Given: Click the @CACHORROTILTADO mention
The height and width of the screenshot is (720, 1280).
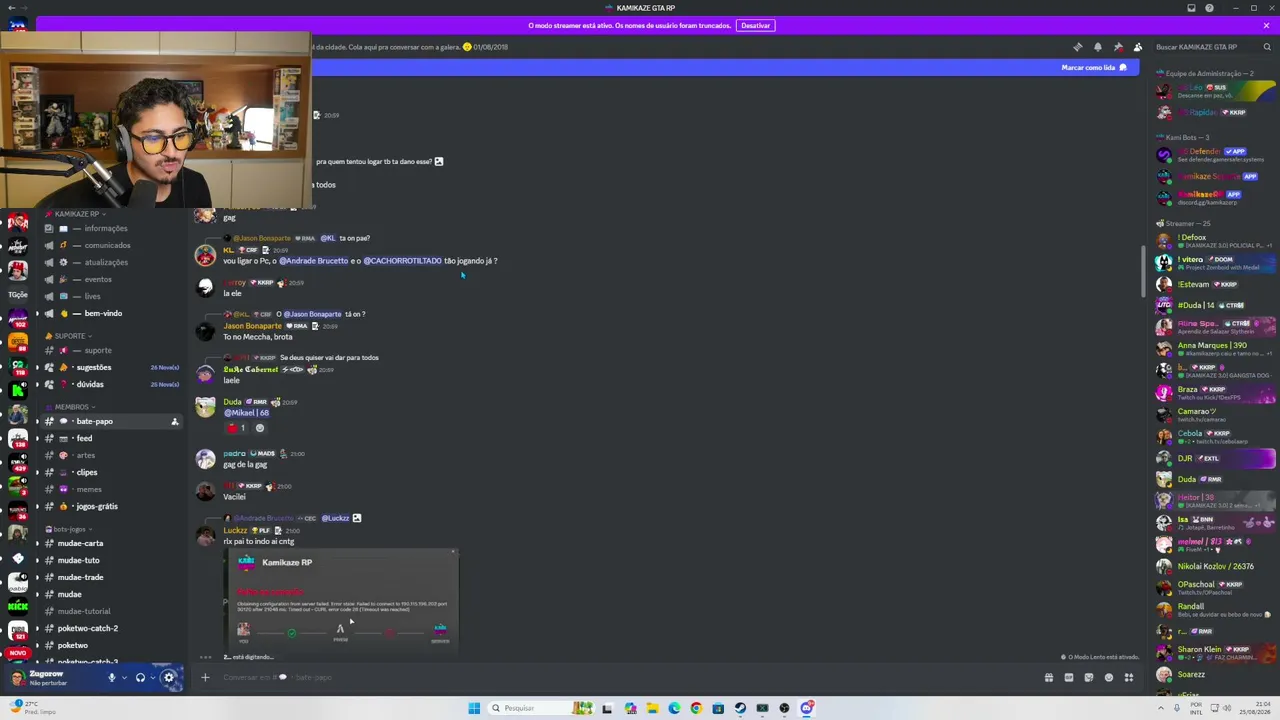Looking at the screenshot, I should [x=402, y=260].
